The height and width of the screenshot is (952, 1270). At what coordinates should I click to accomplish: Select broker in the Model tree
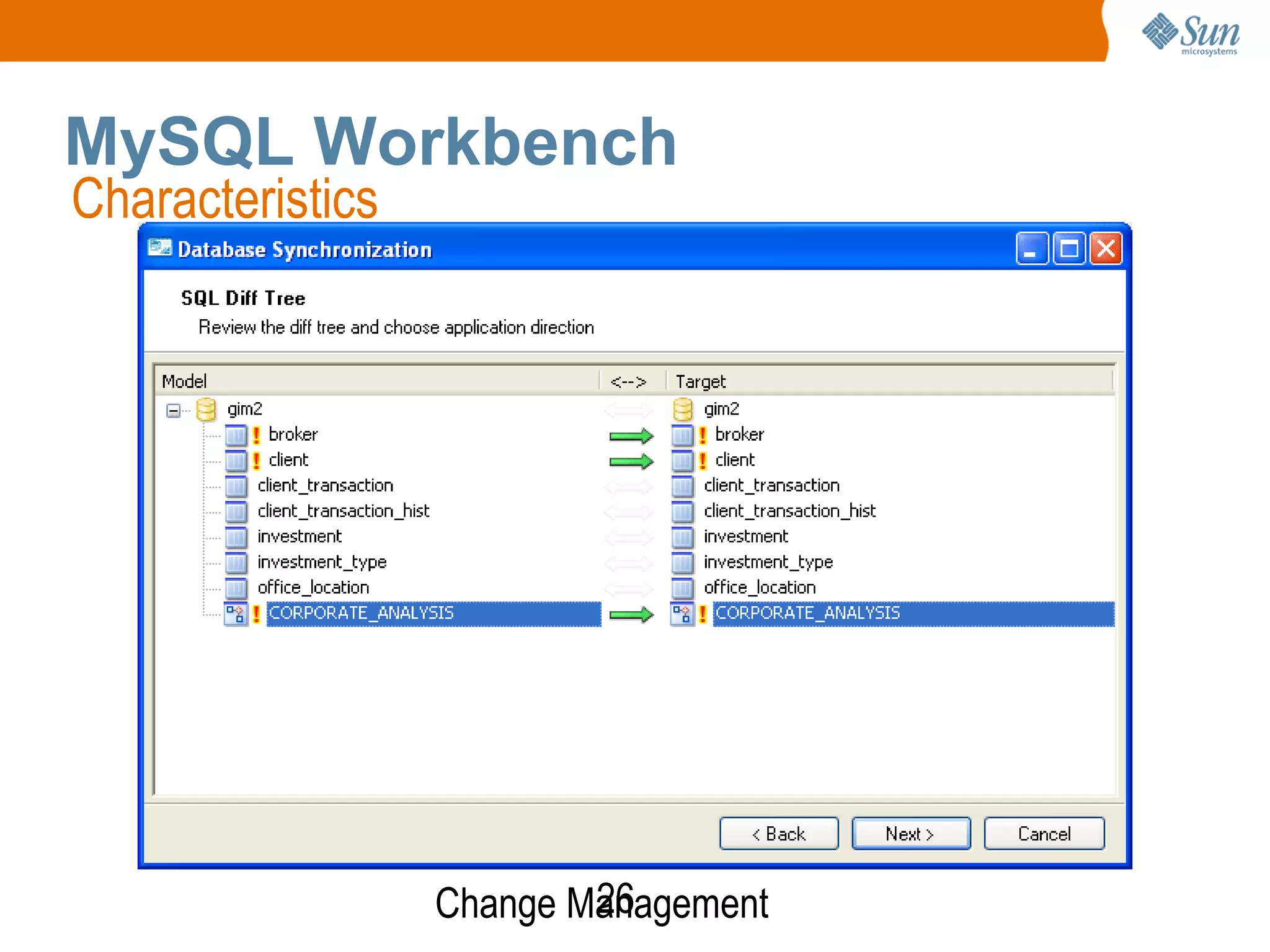tap(293, 434)
